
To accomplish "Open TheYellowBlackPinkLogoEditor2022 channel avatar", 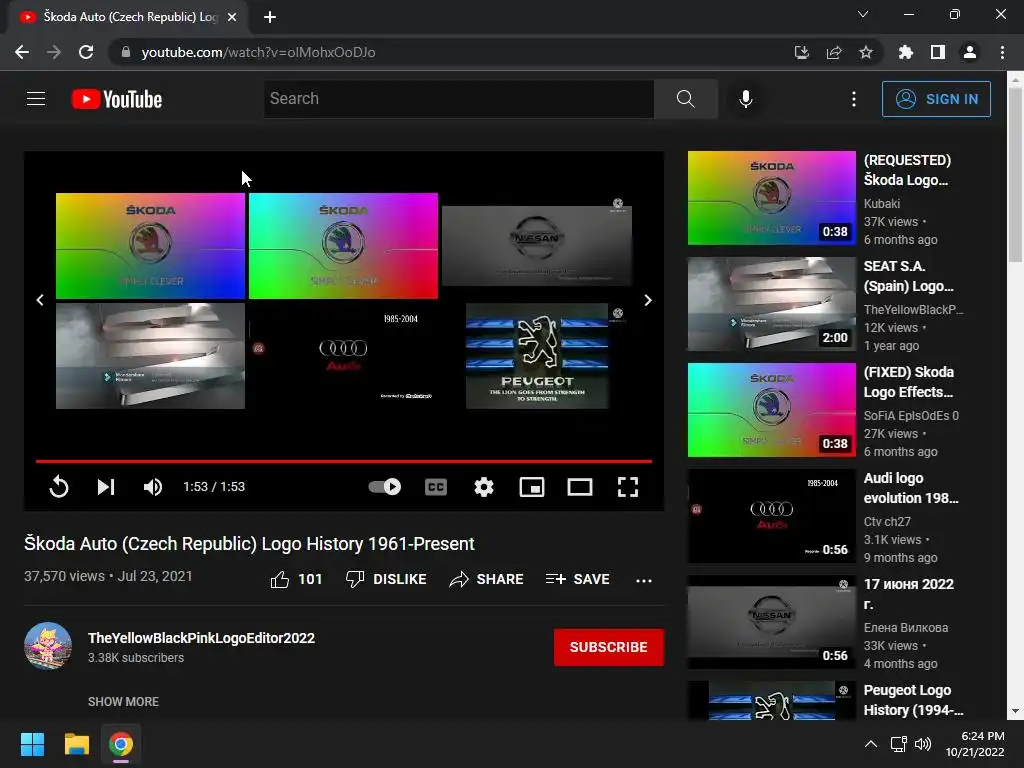I will tap(48, 647).
